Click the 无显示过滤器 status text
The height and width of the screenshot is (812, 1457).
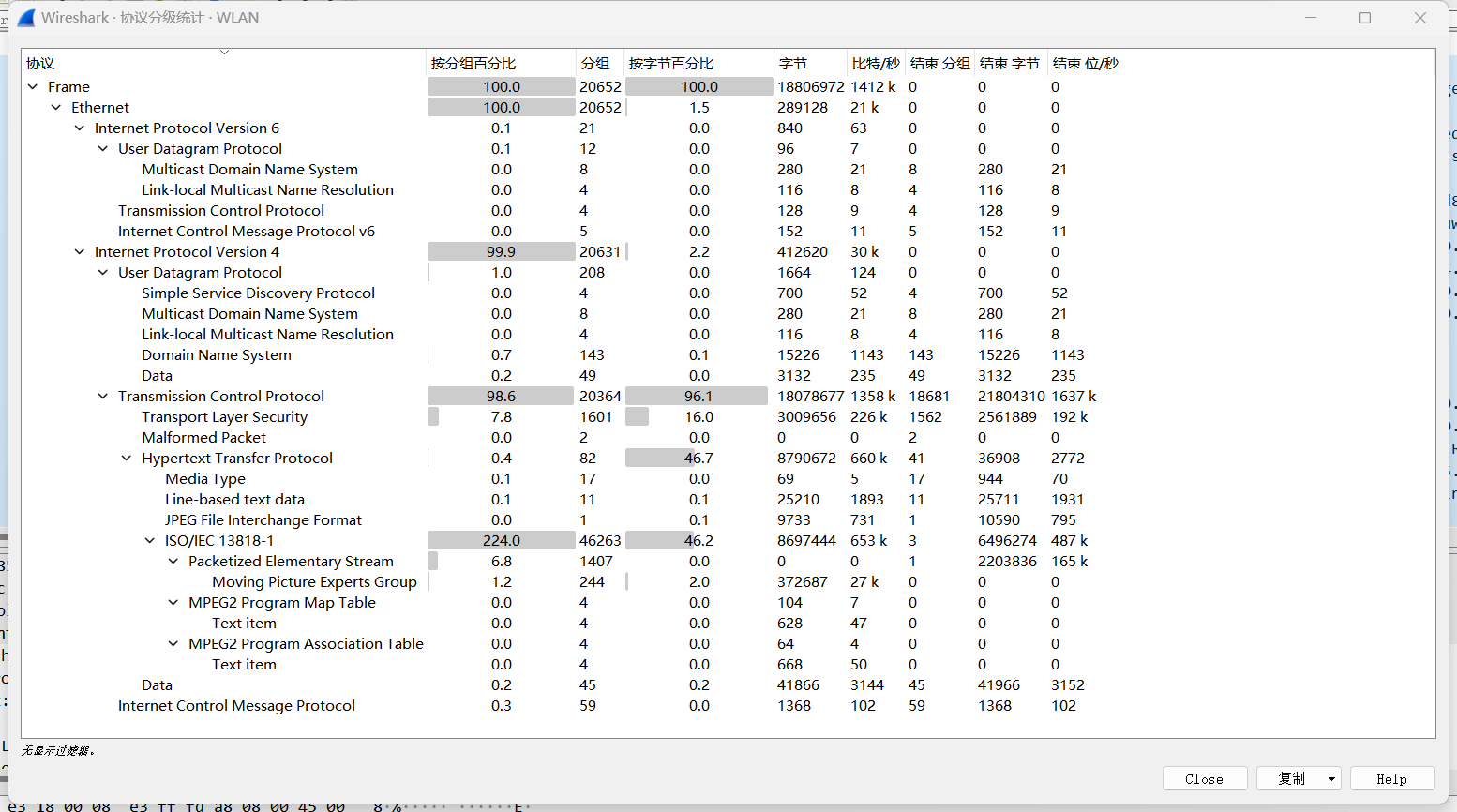(x=58, y=751)
